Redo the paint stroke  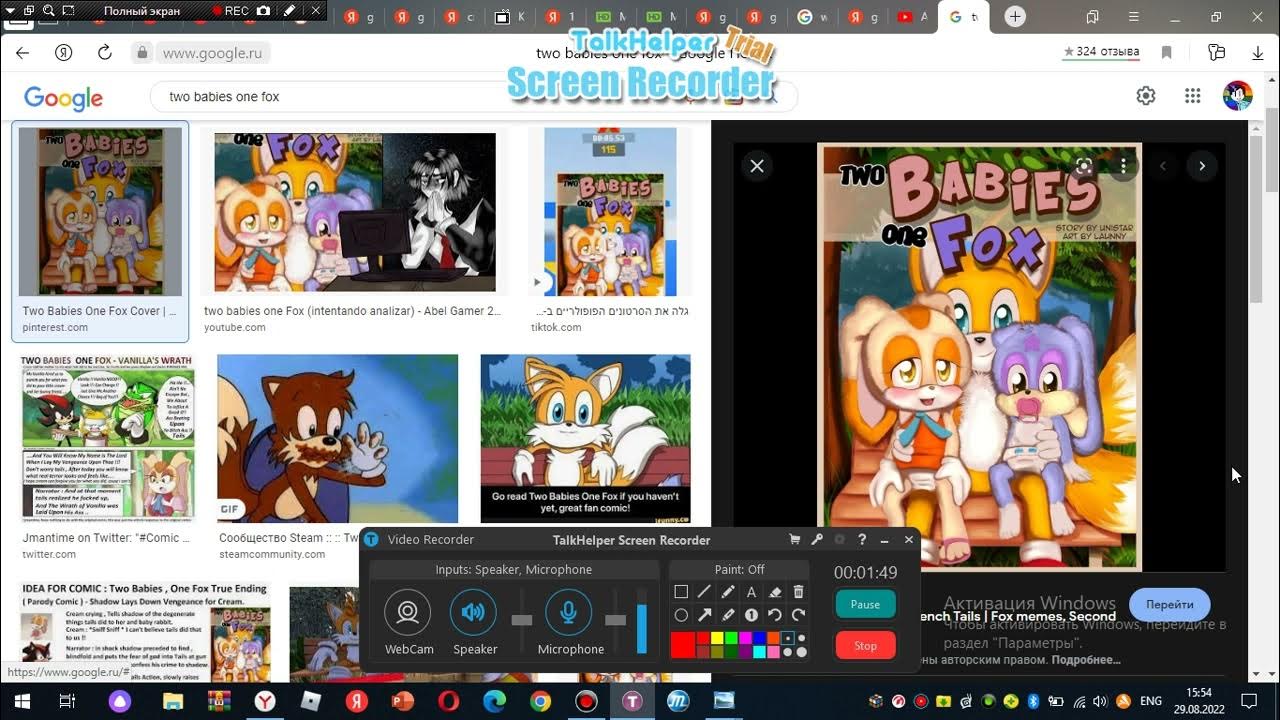798,615
